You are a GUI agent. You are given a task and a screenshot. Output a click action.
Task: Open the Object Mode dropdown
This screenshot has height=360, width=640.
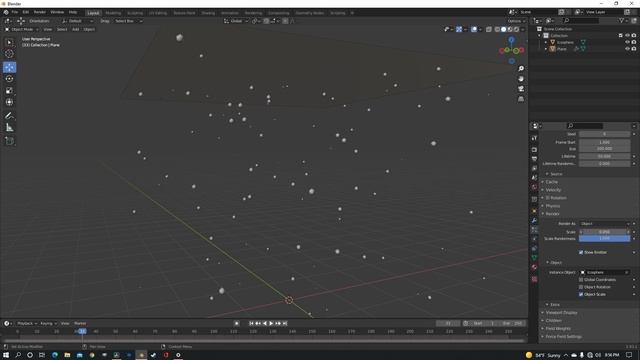[x=22, y=29]
